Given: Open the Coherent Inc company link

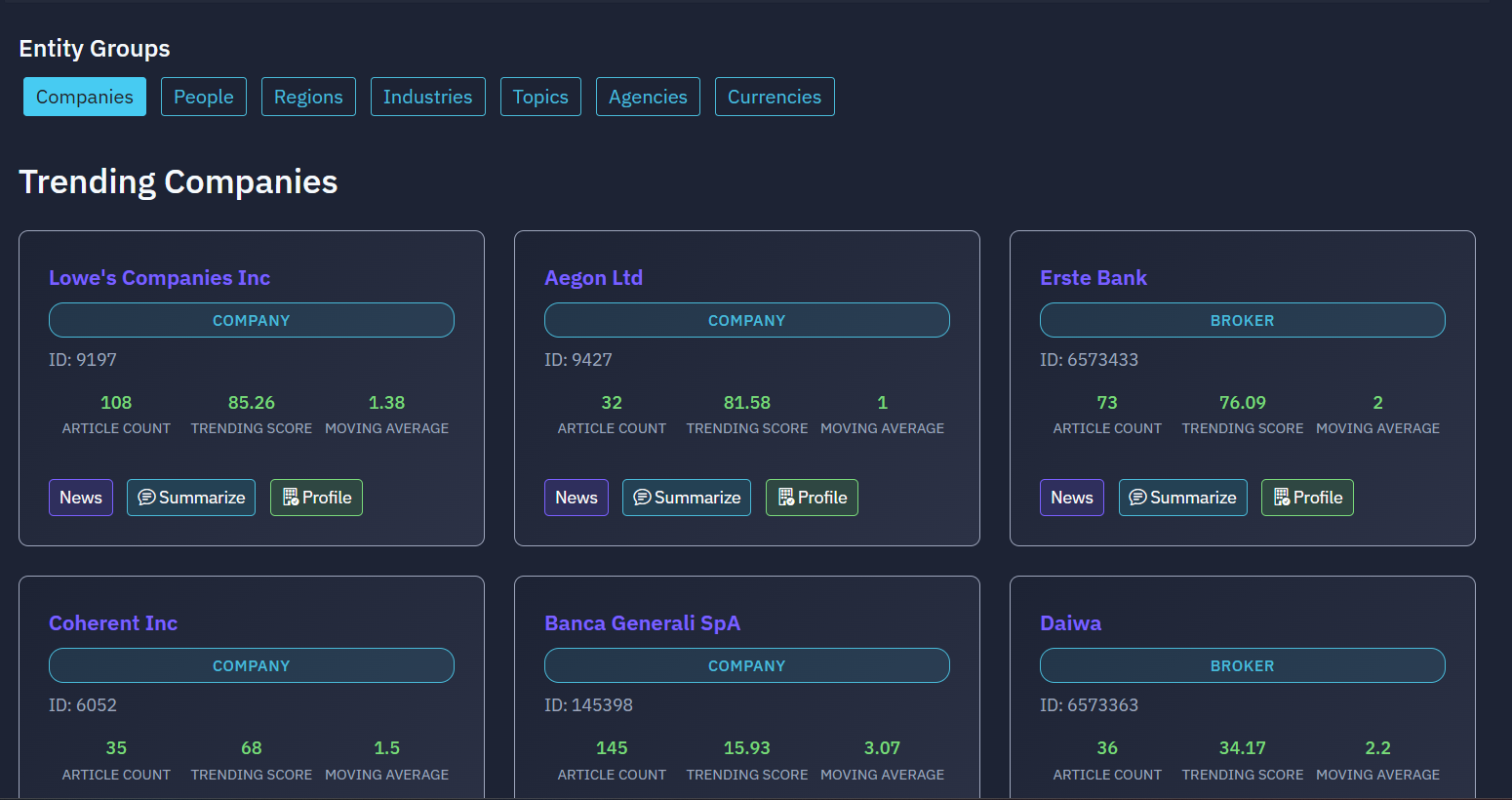Looking at the screenshot, I should tap(113, 623).
